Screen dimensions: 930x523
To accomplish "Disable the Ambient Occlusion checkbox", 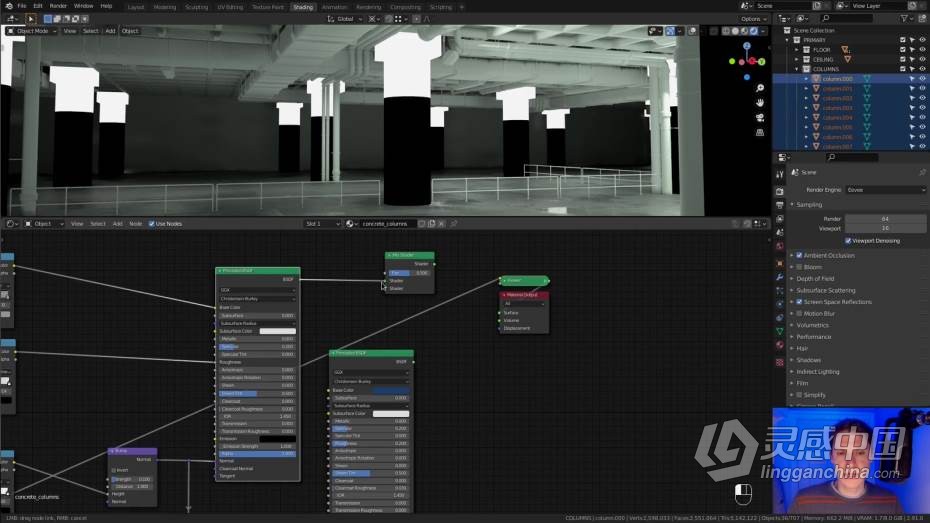I will [799, 255].
